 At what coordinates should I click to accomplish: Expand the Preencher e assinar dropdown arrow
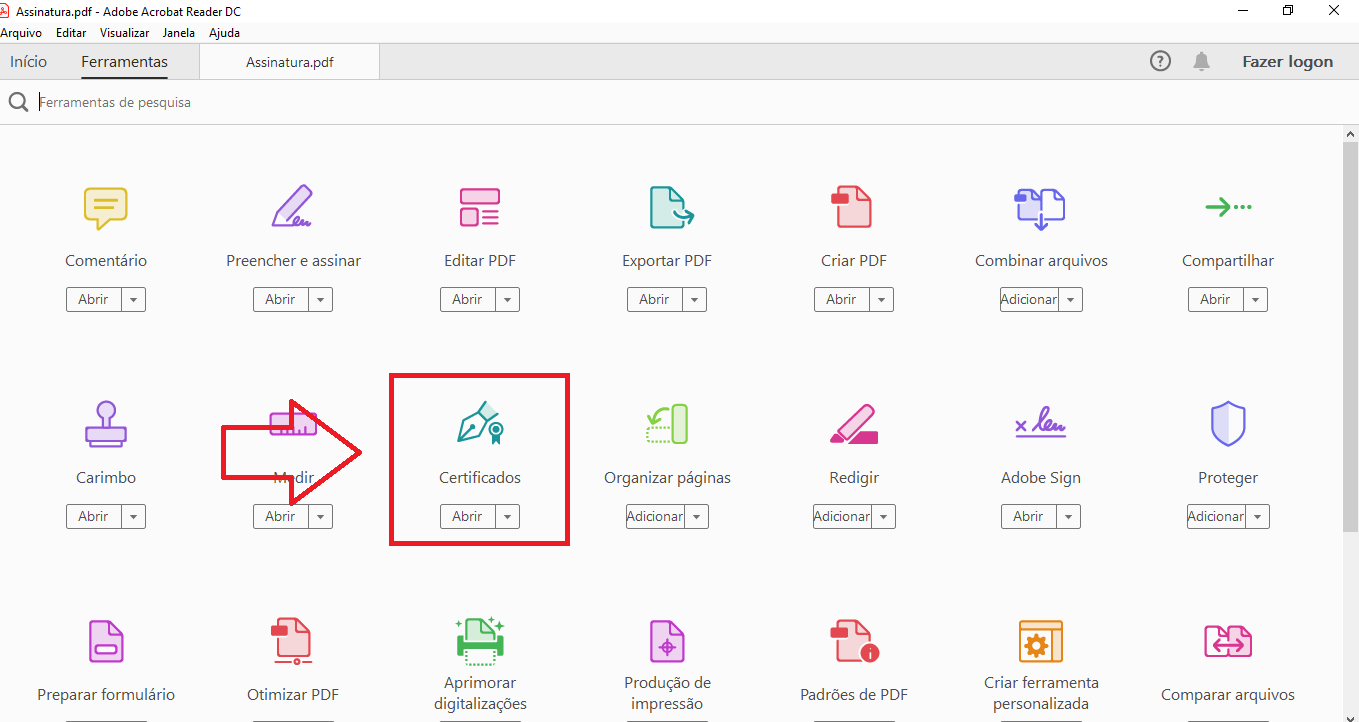coord(321,299)
